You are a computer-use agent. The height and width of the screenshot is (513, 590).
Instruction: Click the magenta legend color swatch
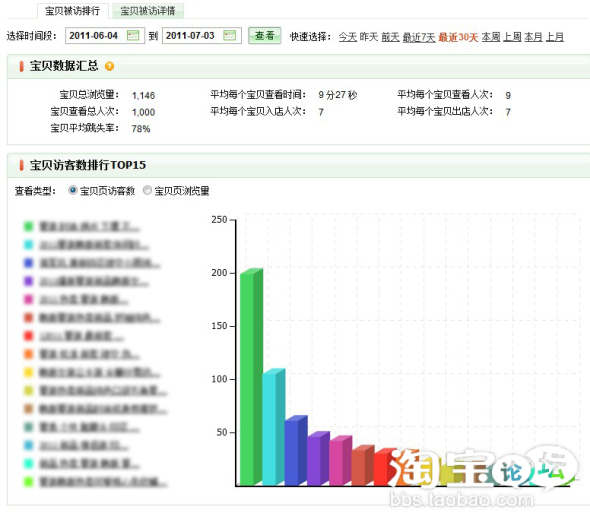(x=29, y=299)
